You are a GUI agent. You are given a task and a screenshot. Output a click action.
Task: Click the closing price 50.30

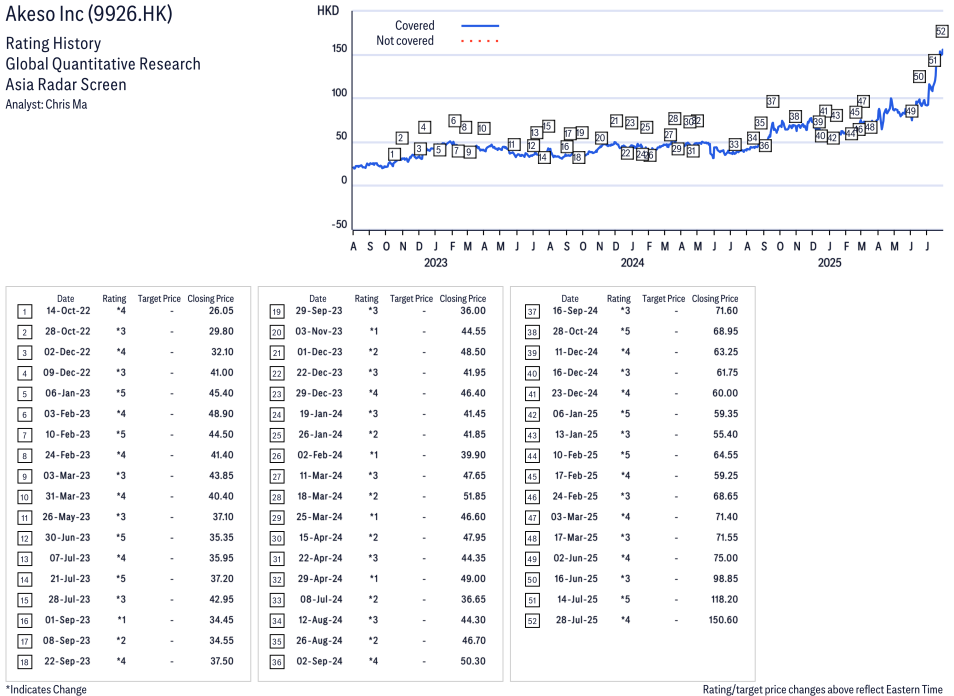pyautogui.click(x=473, y=661)
